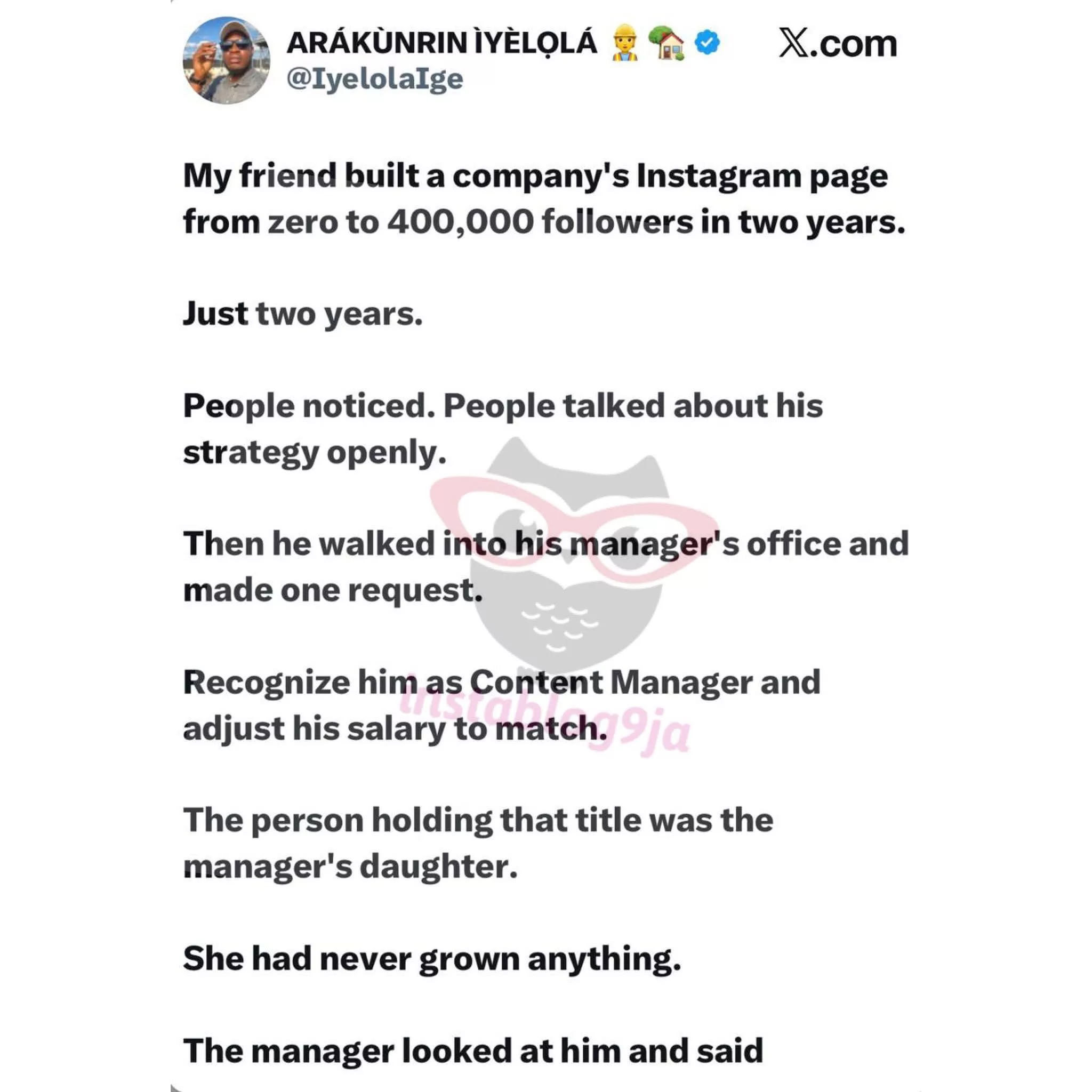The image size is (1092, 1092).
Task: Click "The manager looked at him and said"
Action: pos(472,1051)
